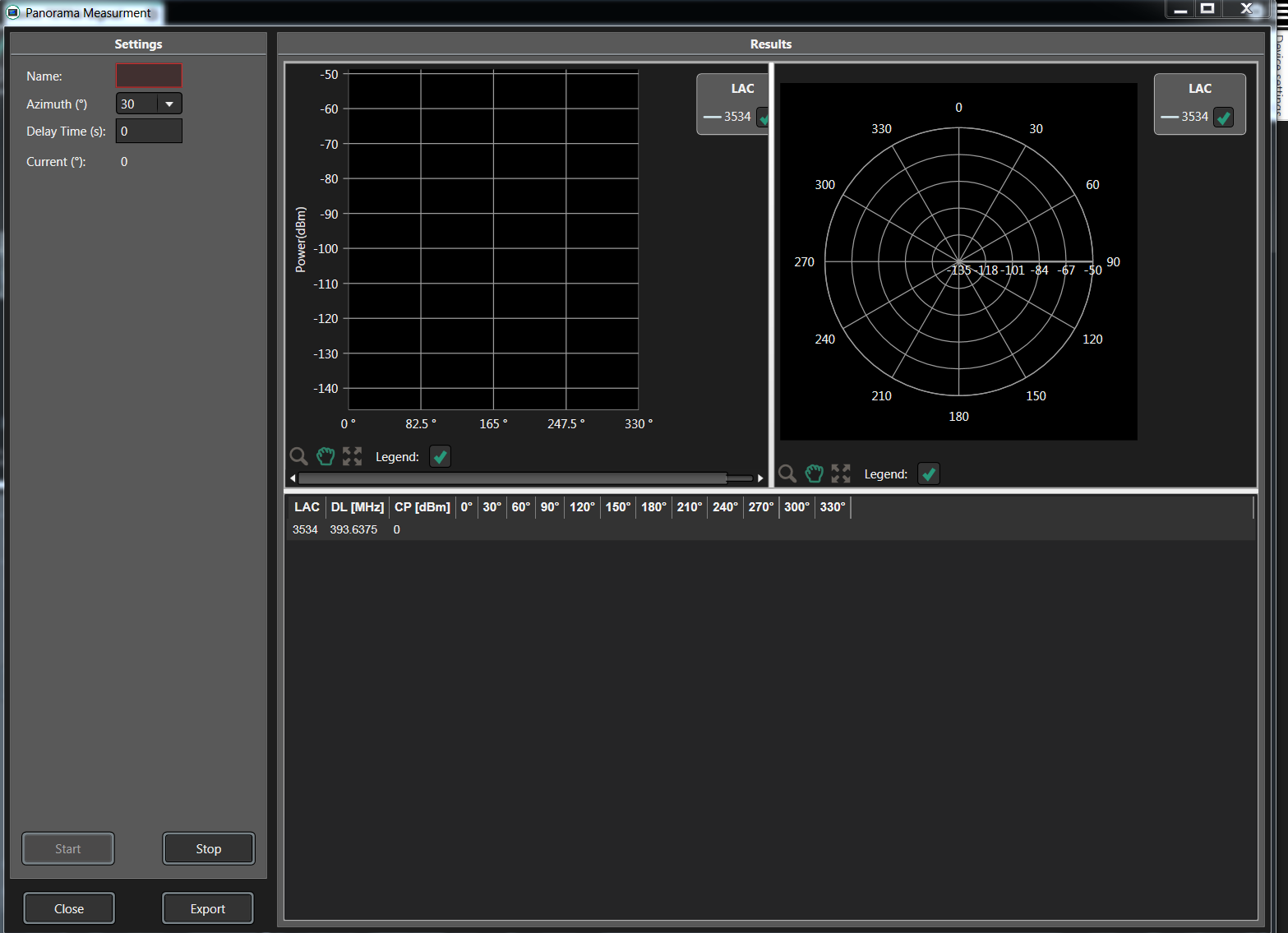Sort table by the LAC column header
The image size is (1288, 933).
307,507
